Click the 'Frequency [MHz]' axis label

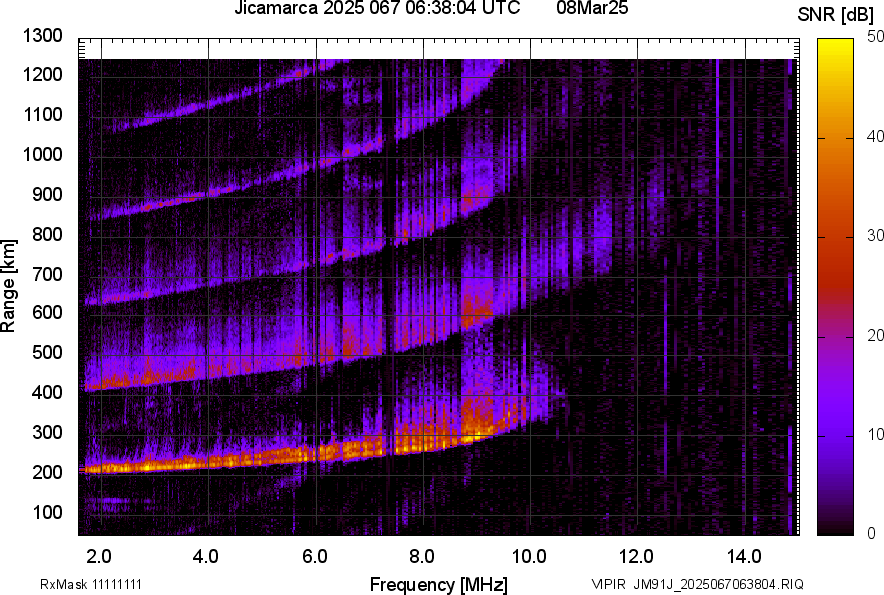click(x=439, y=585)
